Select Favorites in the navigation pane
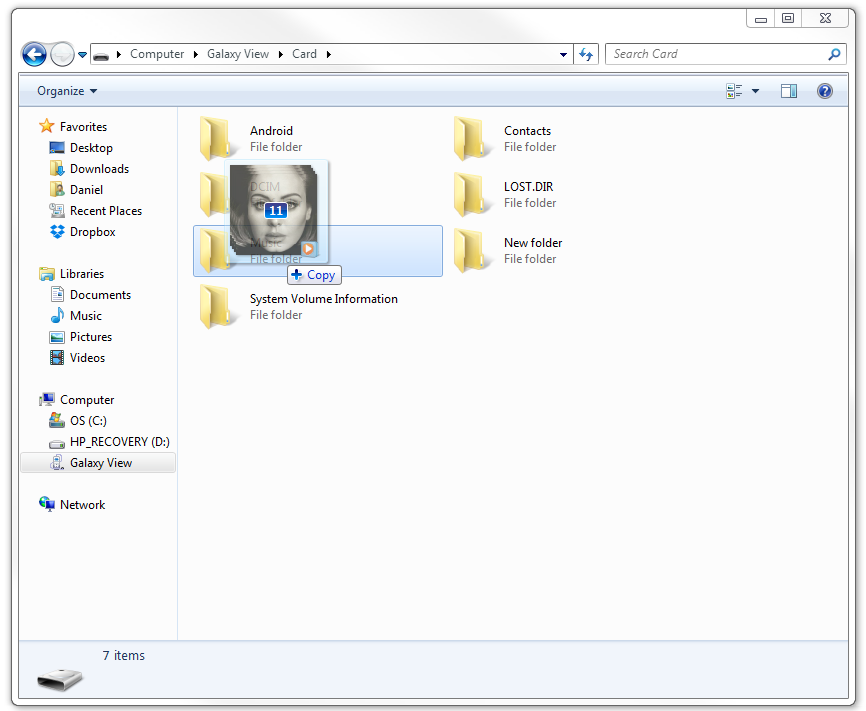866x711 pixels. tap(83, 127)
